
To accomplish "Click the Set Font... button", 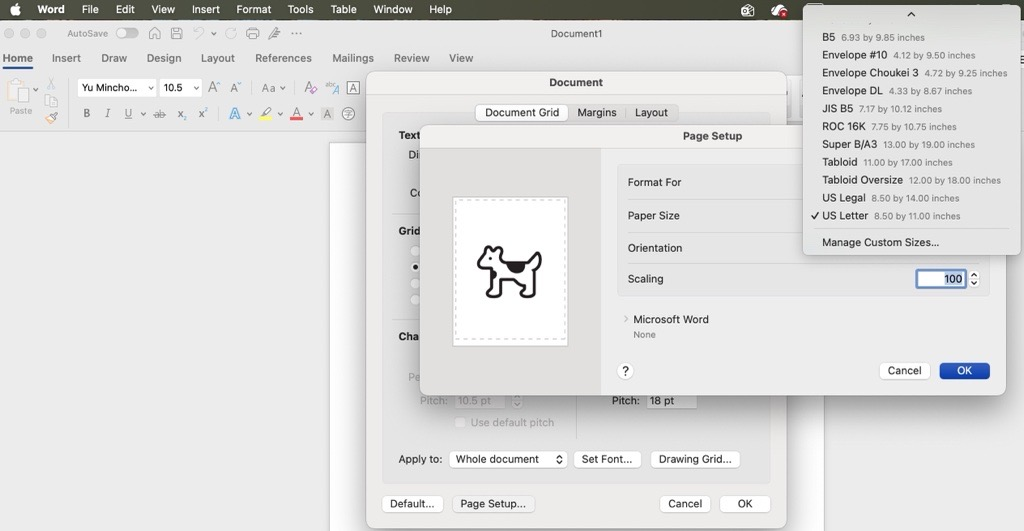I will (x=607, y=459).
